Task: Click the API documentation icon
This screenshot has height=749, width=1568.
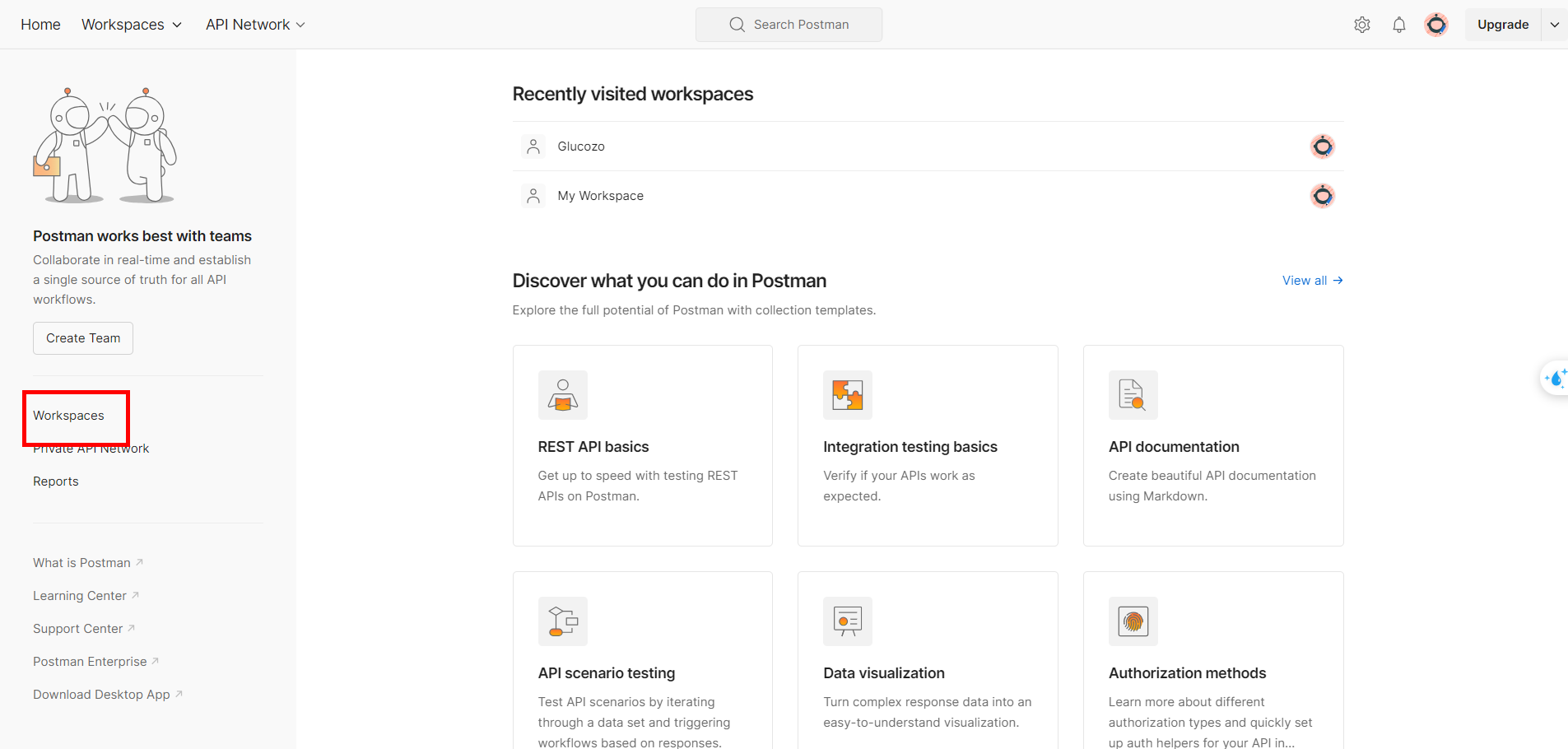Action: pyautogui.click(x=1133, y=395)
